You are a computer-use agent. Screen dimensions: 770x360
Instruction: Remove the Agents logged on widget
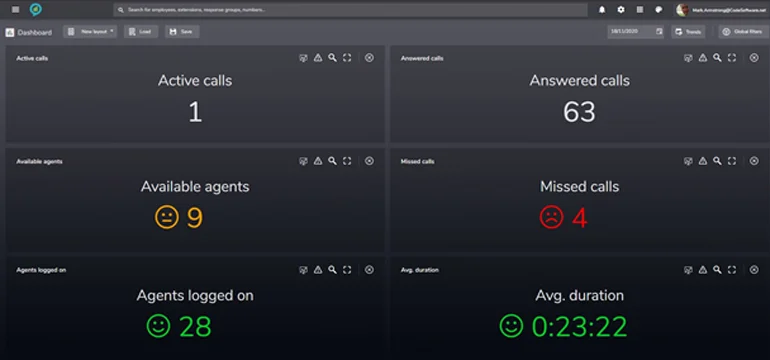(x=369, y=270)
